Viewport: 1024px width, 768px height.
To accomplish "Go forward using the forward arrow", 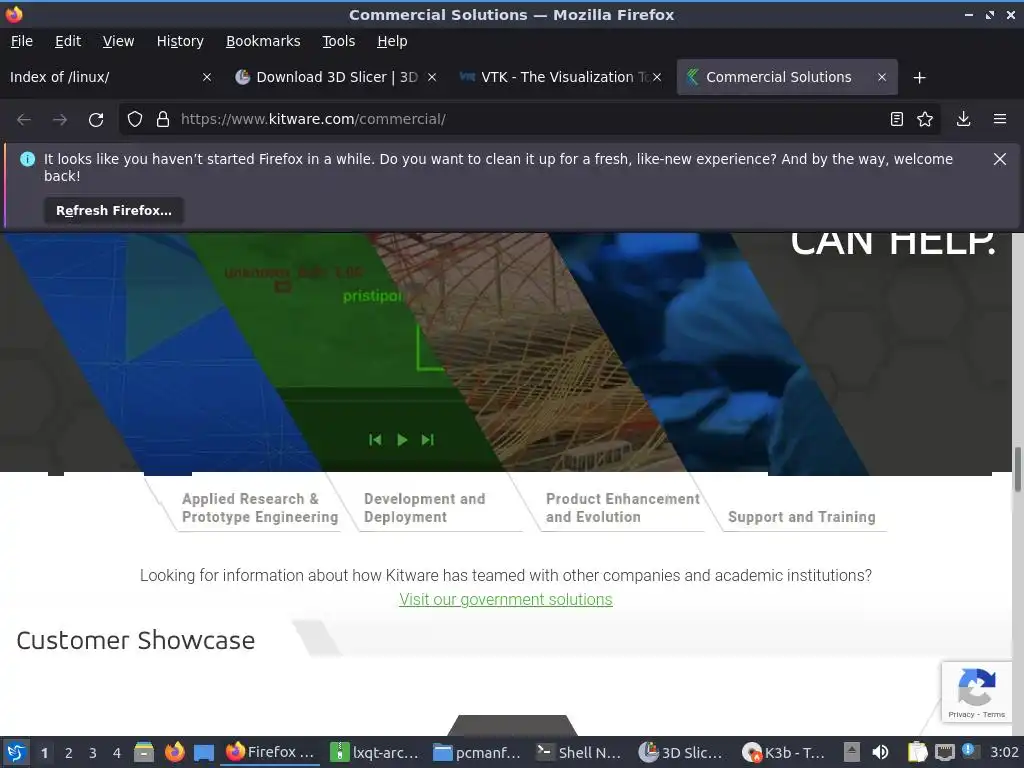I will point(60,120).
